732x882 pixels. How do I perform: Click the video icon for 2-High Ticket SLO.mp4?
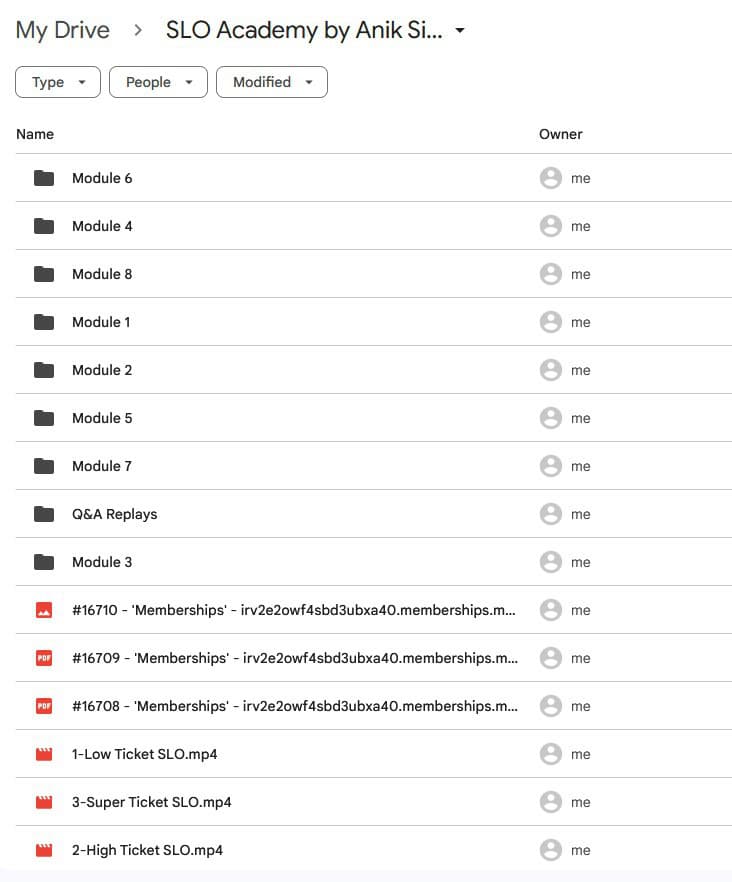point(44,850)
